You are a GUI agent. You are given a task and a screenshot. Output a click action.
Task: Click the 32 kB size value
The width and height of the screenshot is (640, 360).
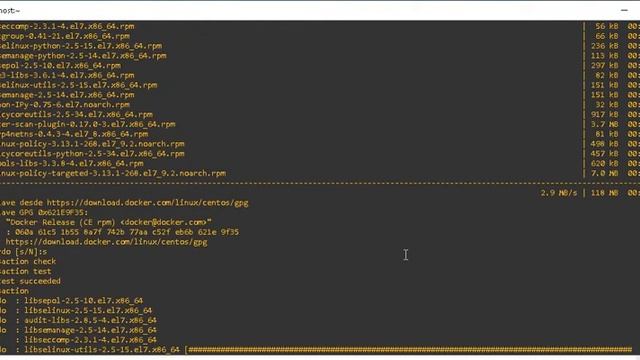click(x=606, y=104)
